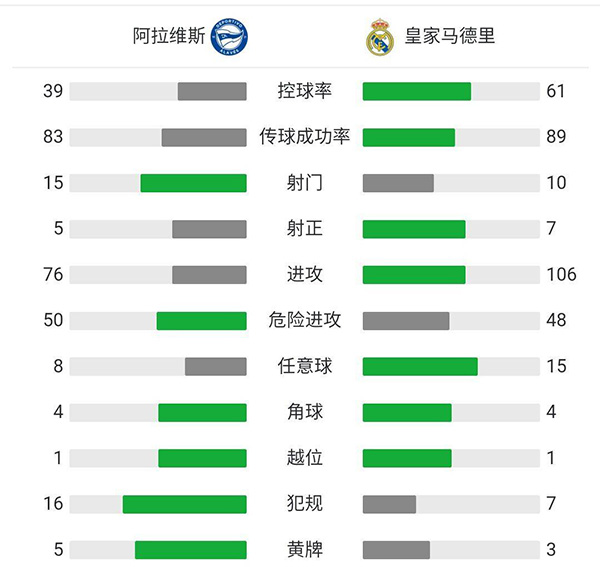The height and width of the screenshot is (567, 600).
Task: Select the 危险进攻 stat label
Action: [305, 320]
